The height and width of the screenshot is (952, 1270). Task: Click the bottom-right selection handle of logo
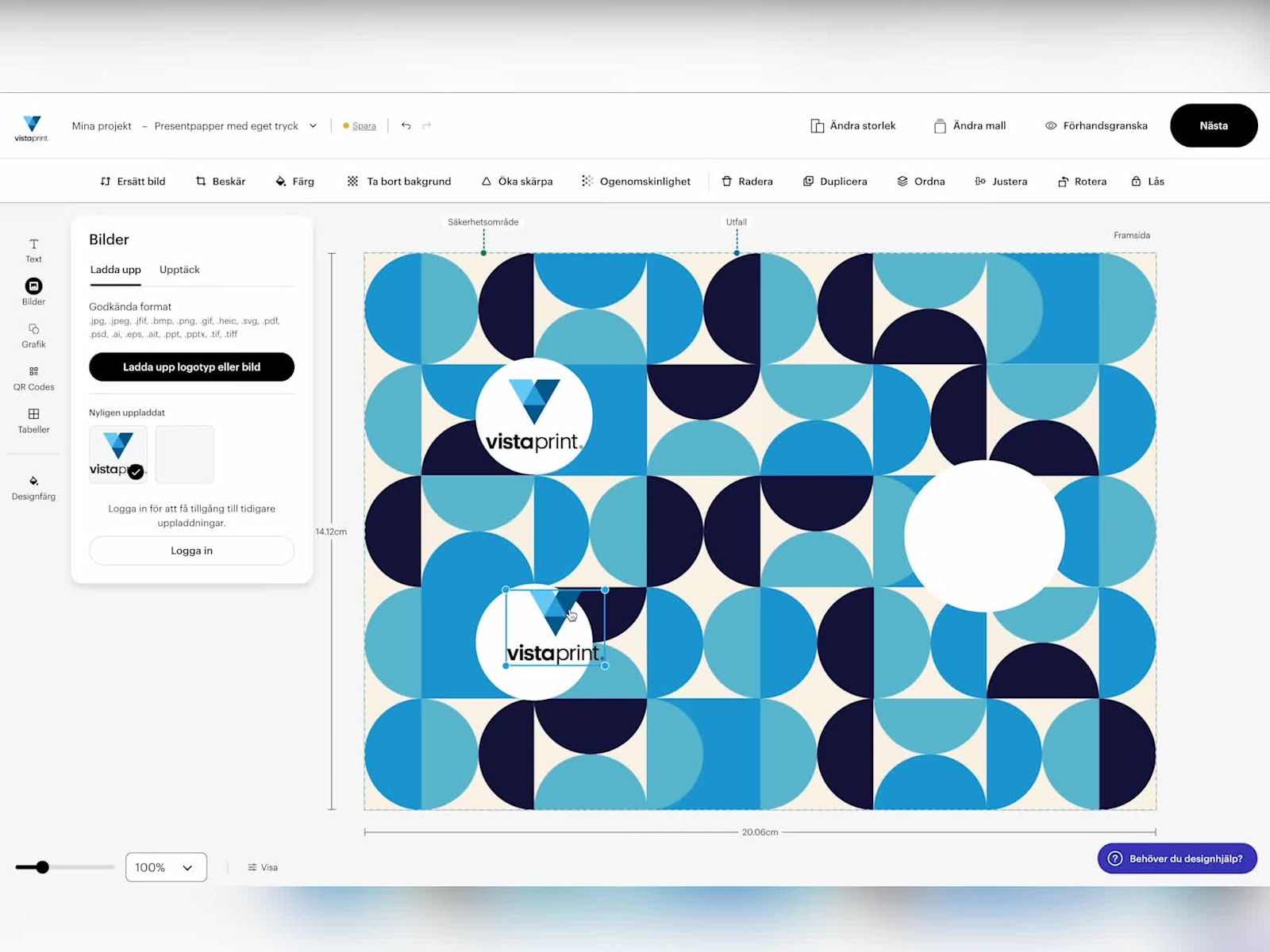click(x=606, y=666)
